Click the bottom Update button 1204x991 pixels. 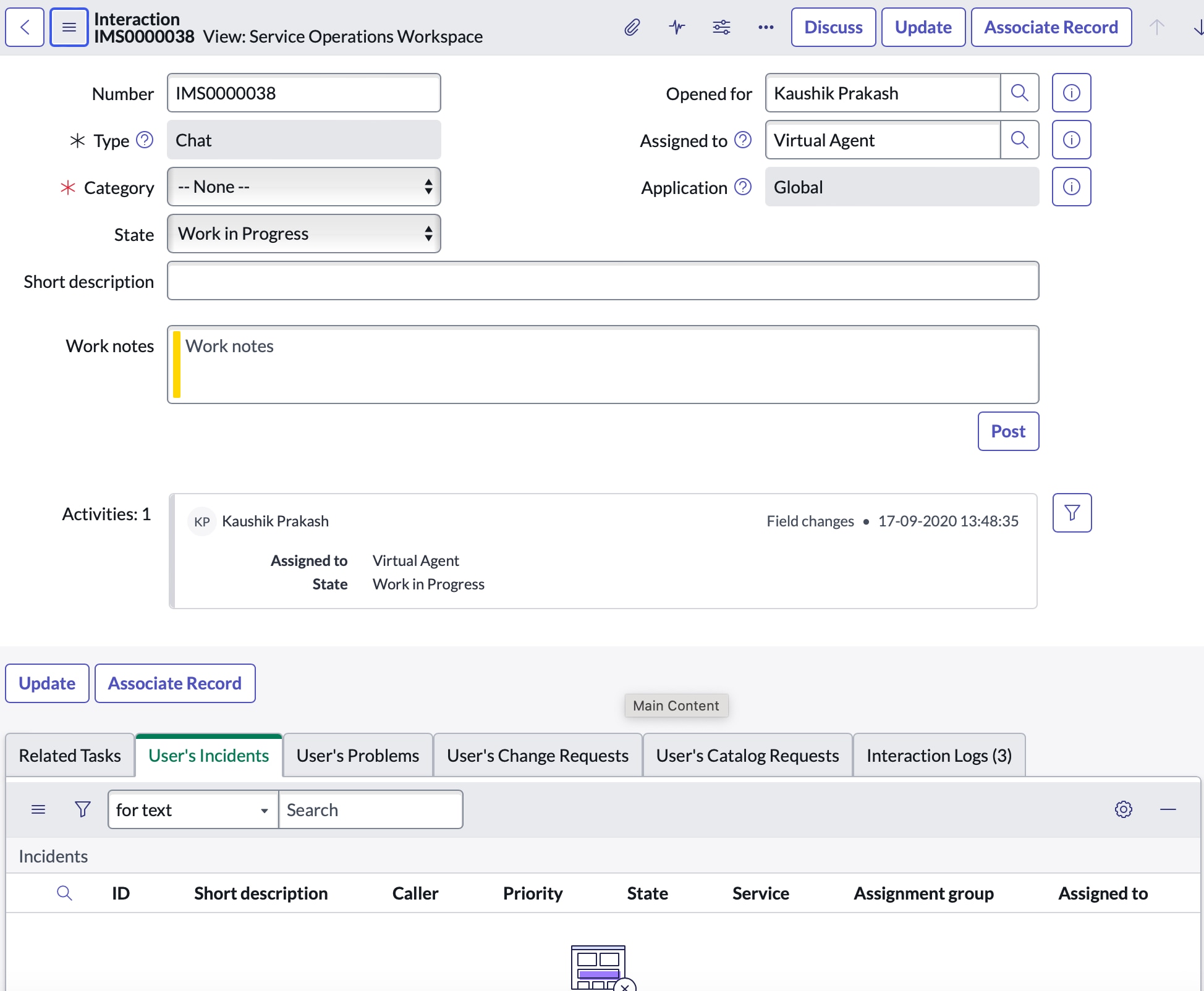click(x=47, y=683)
